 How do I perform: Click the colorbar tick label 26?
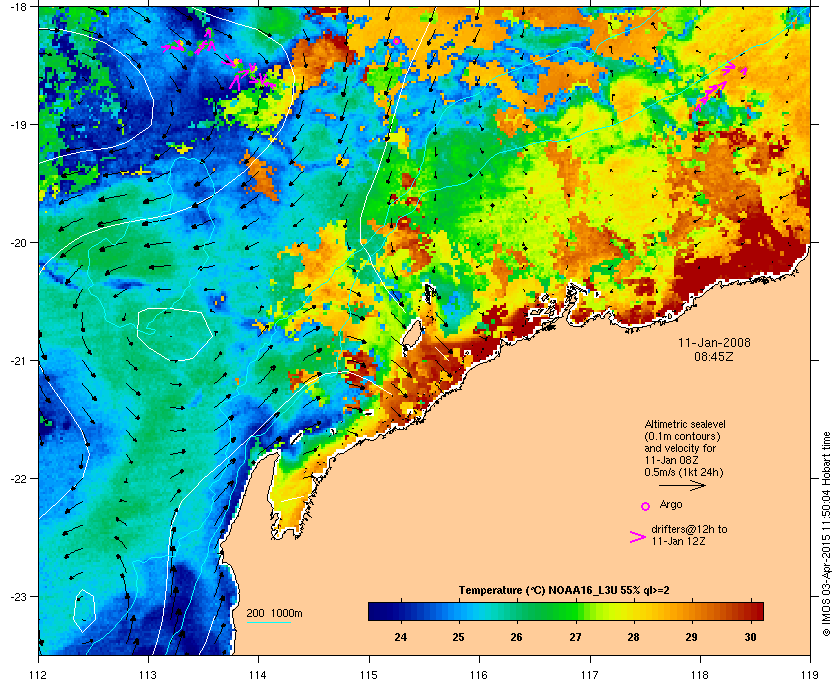coord(516,637)
